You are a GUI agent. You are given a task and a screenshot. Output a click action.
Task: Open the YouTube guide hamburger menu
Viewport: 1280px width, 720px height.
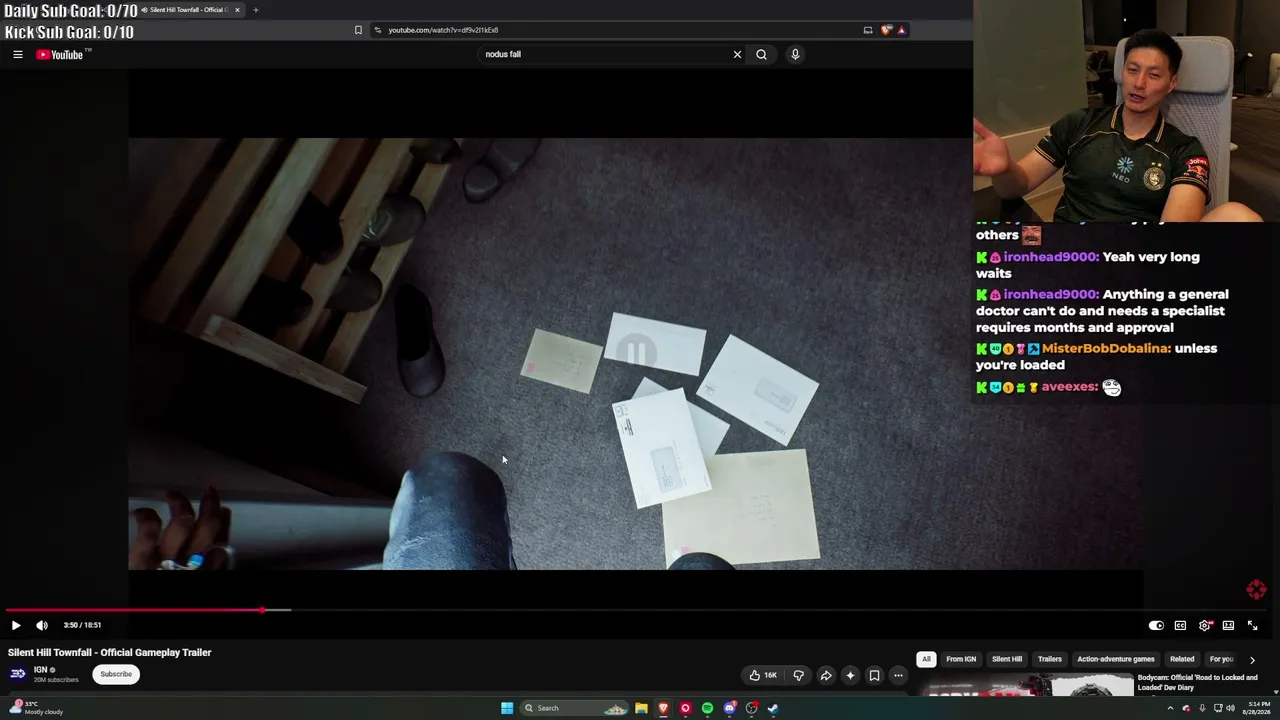[x=18, y=54]
